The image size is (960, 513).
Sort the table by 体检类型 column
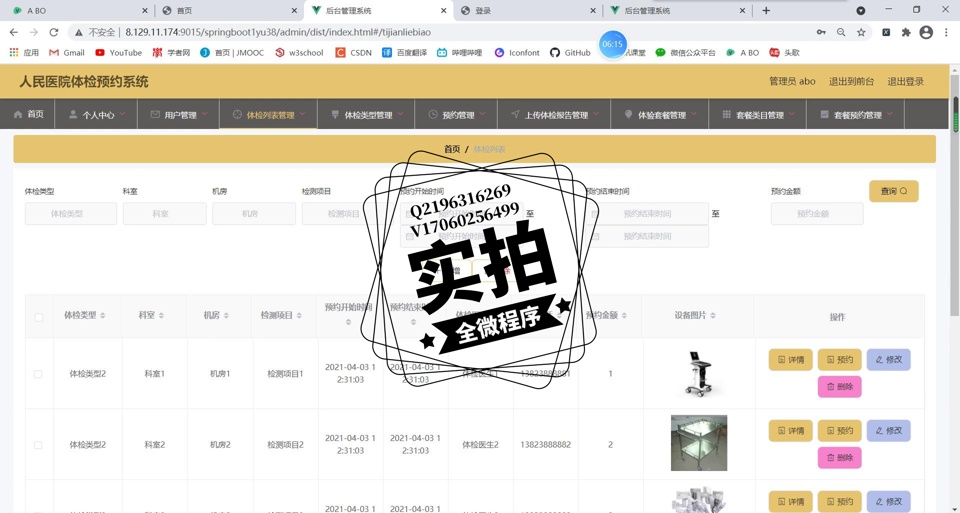click(x=105, y=316)
